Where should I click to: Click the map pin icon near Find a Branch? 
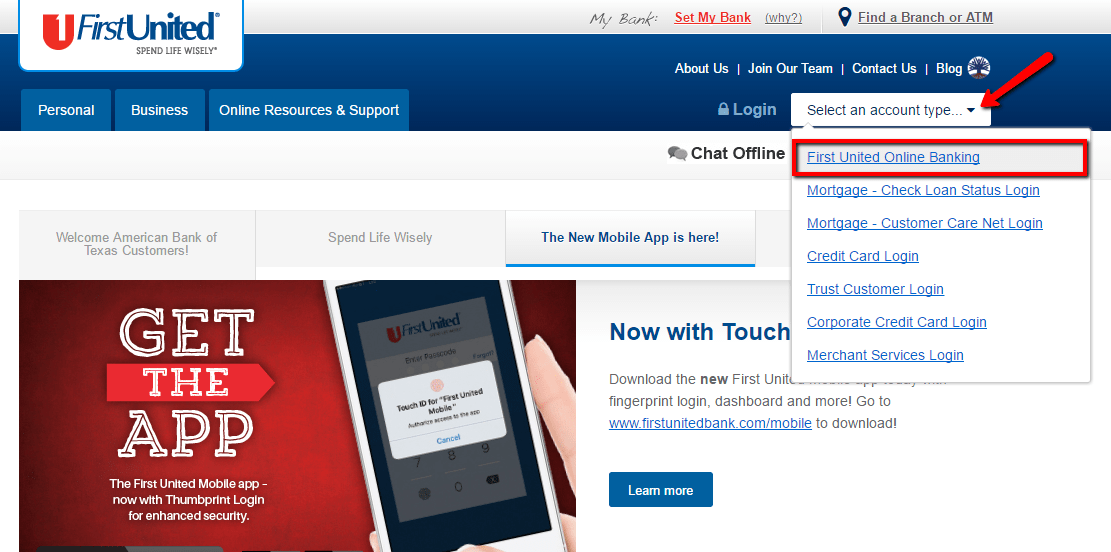[844, 18]
